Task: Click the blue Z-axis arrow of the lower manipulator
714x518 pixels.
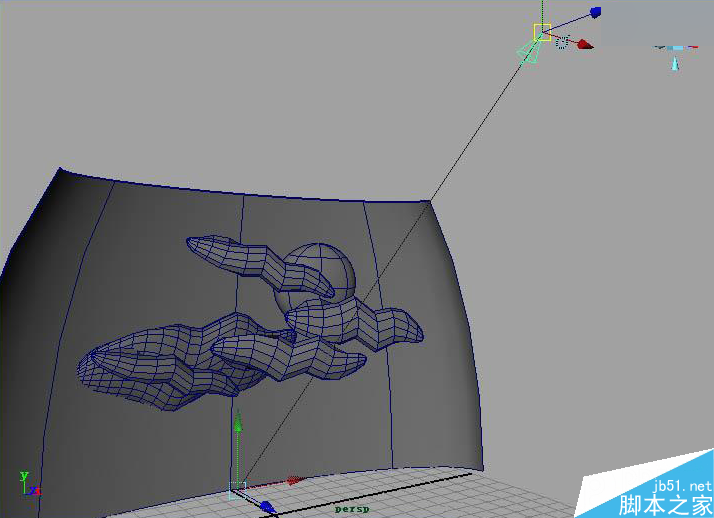Action: [267, 507]
